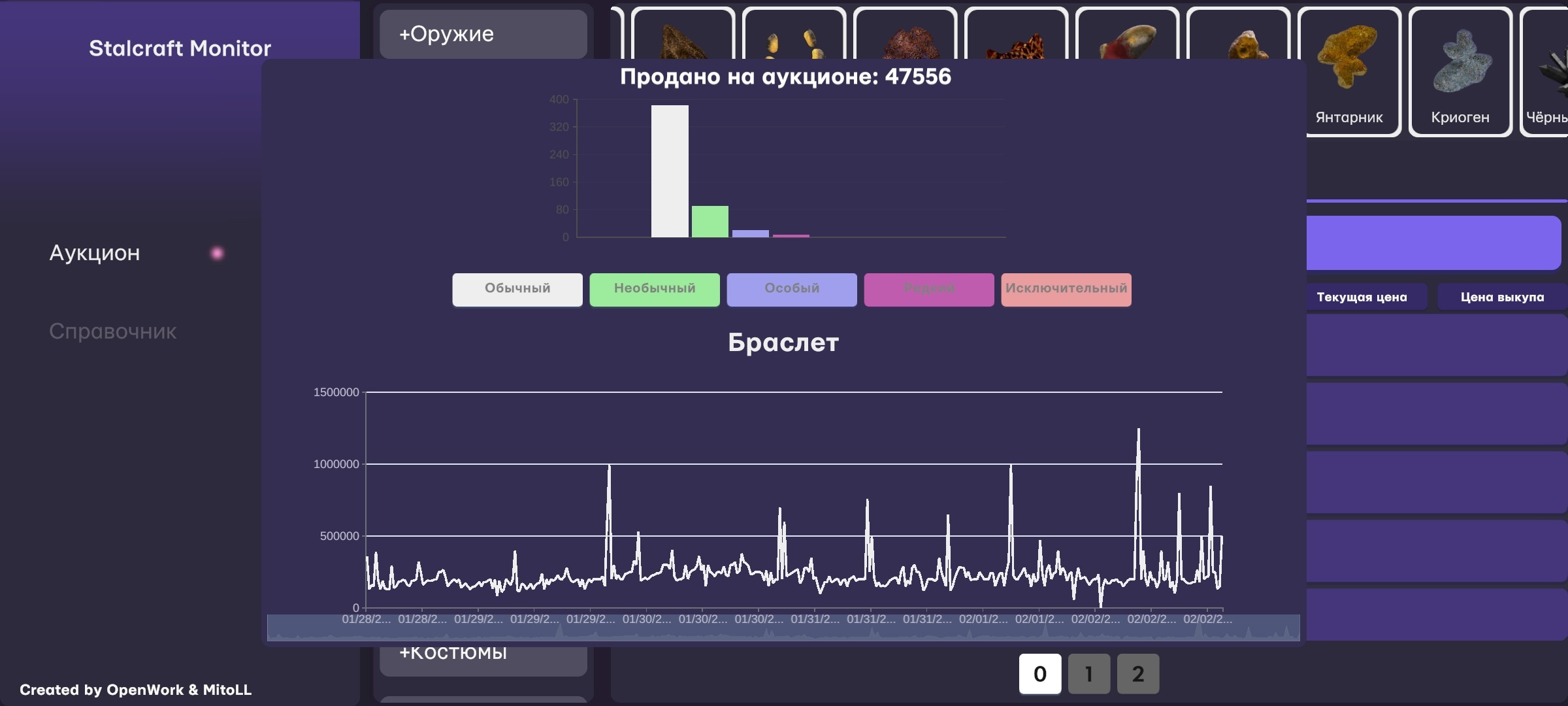Viewport: 1568px width, 706px height.
Task: Toggle the Особый quality series
Action: tap(792, 289)
